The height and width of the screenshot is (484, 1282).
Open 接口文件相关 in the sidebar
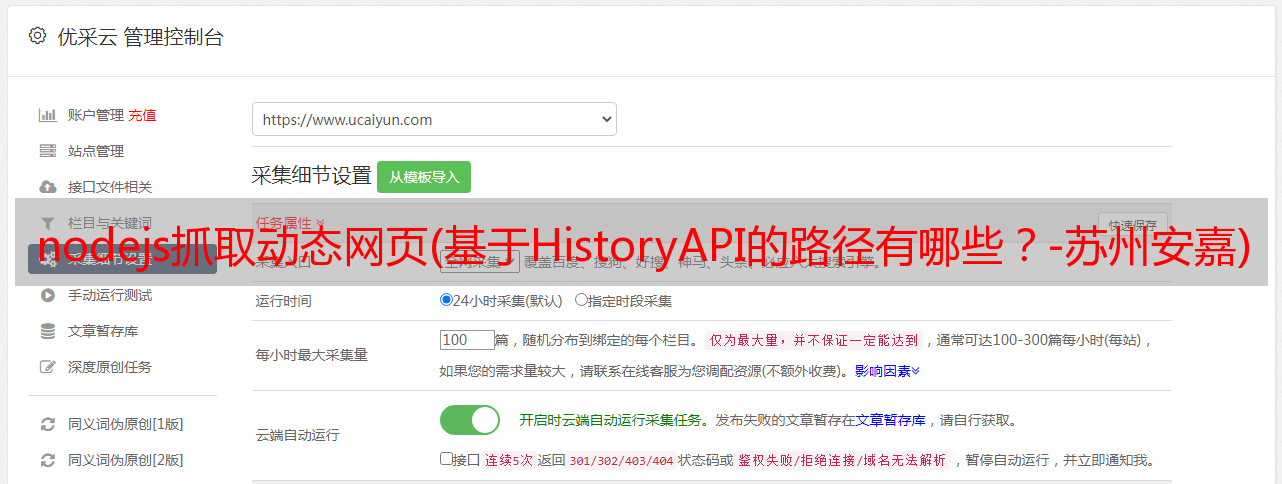[110, 187]
